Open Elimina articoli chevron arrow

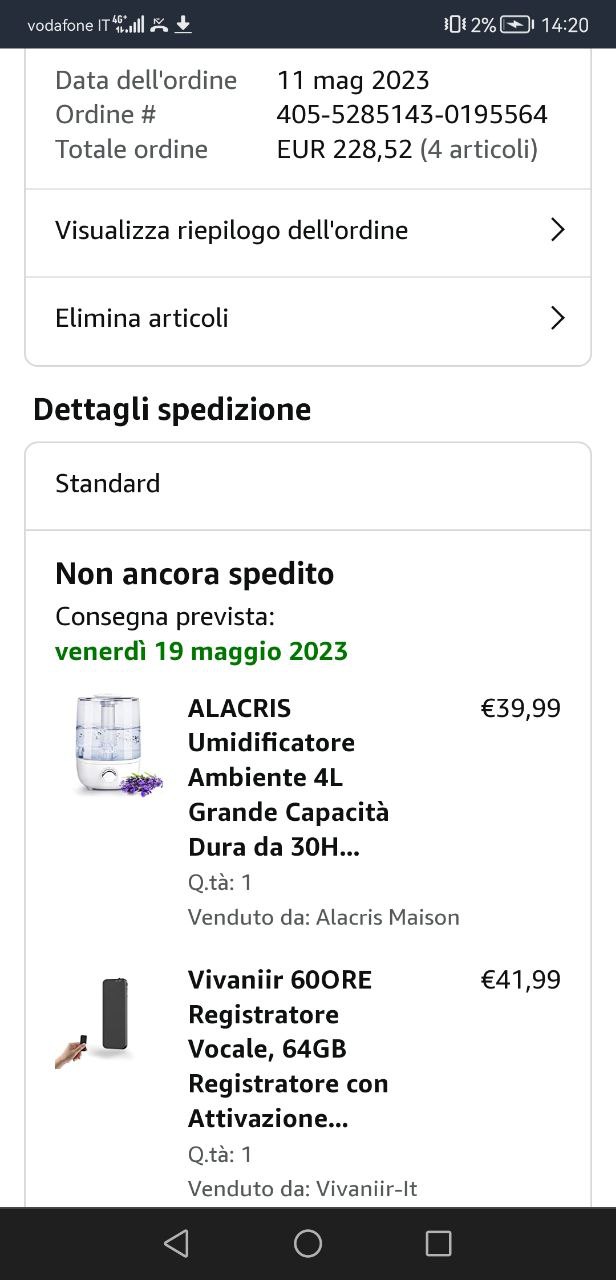coord(558,319)
